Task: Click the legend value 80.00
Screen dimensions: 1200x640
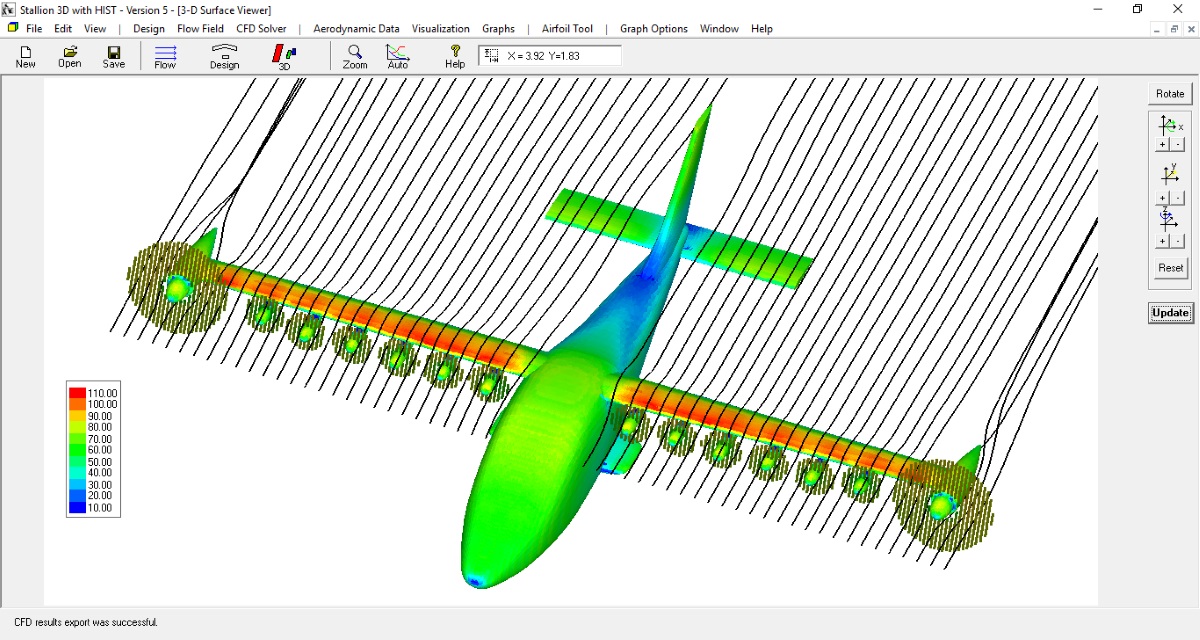Action: [101, 428]
